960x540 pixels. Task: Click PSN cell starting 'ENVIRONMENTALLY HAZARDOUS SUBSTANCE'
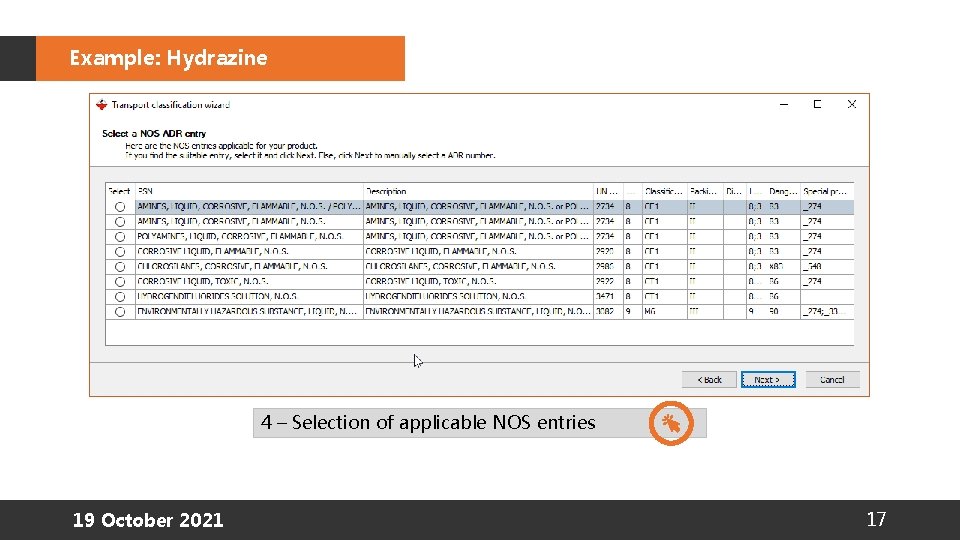[x=249, y=311]
